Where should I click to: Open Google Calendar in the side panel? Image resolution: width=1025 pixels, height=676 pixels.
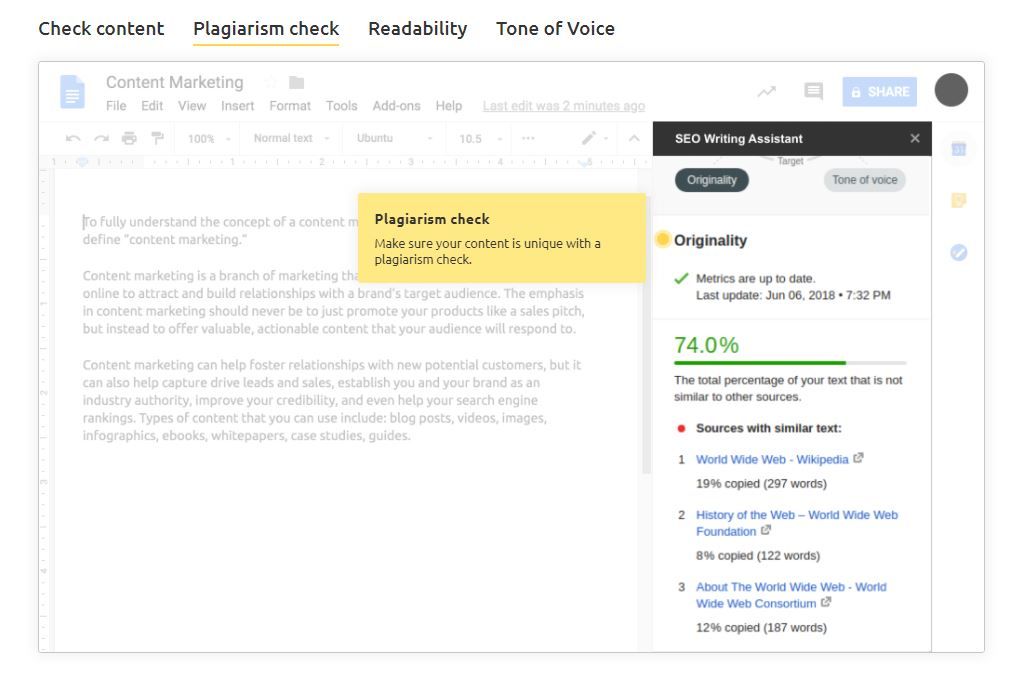[957, 148]
